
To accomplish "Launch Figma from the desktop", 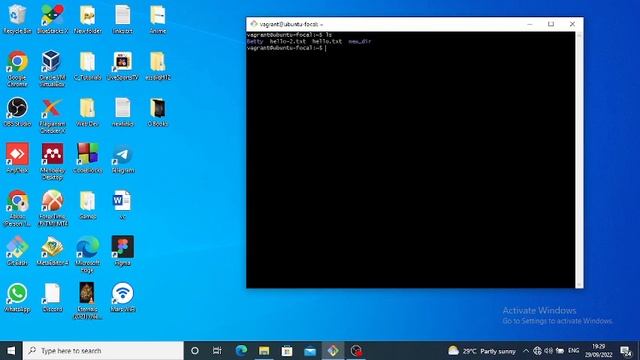I will [x=122, y=251].
